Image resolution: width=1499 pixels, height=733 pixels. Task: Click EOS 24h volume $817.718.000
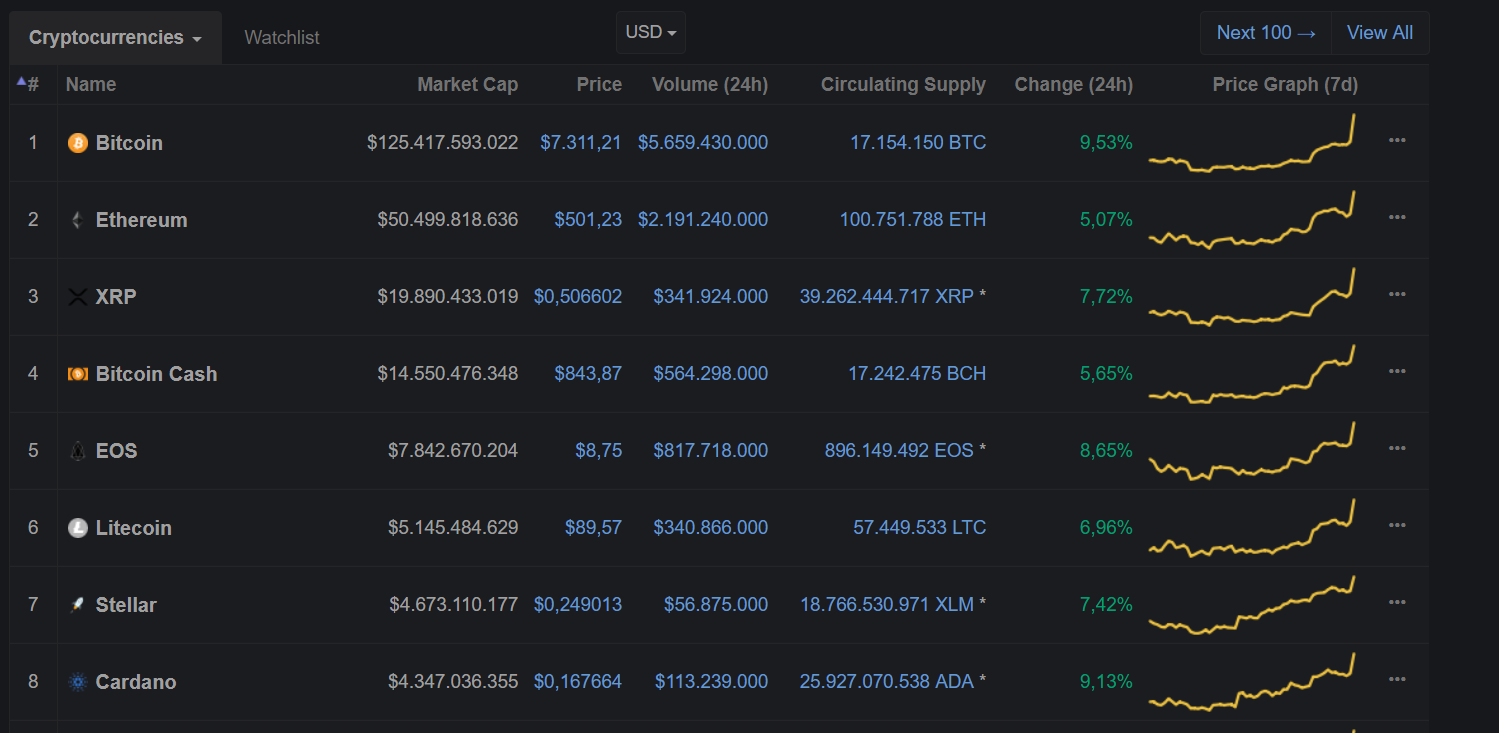point(711,451)
